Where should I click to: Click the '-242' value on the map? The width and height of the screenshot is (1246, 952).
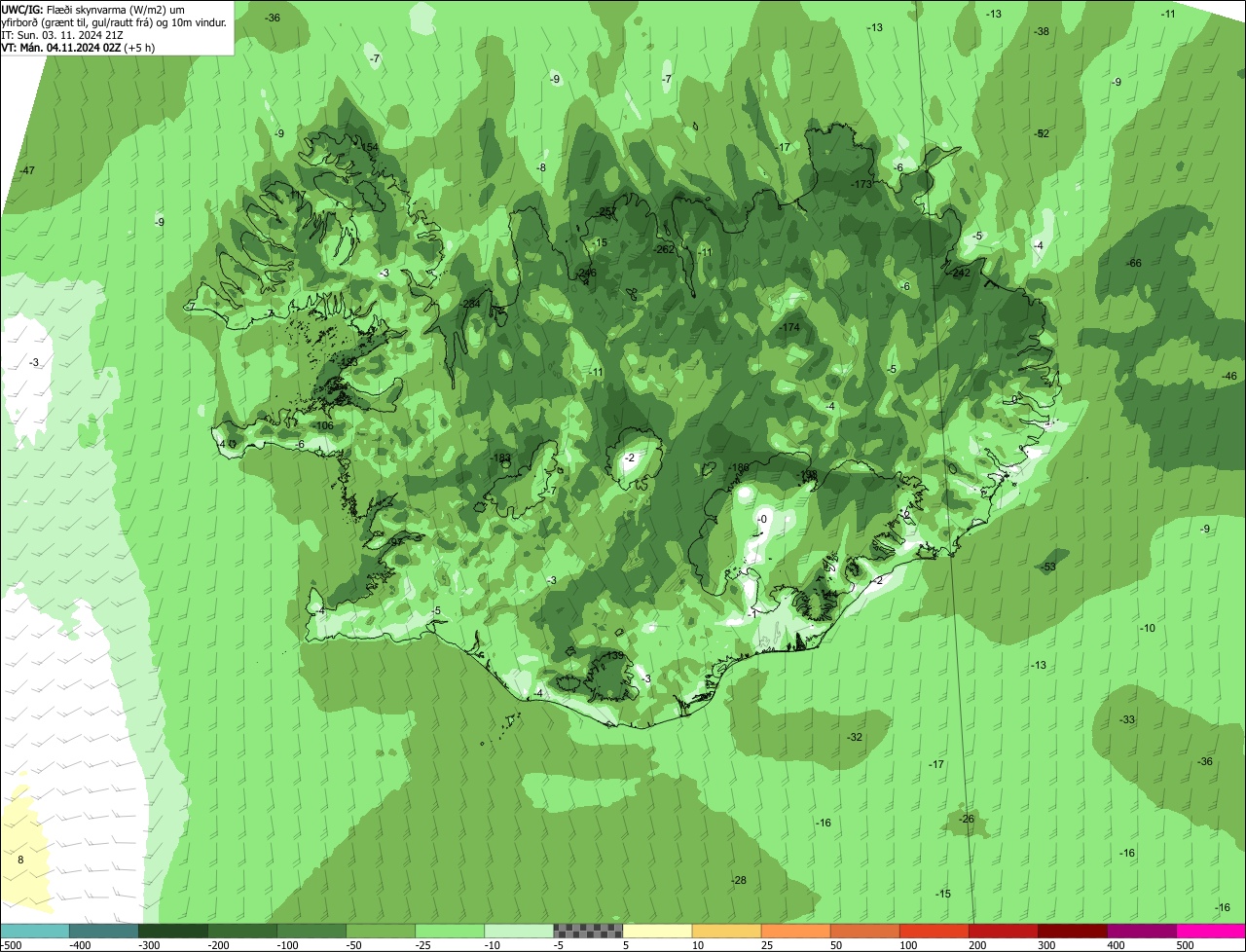coord(961,273)
